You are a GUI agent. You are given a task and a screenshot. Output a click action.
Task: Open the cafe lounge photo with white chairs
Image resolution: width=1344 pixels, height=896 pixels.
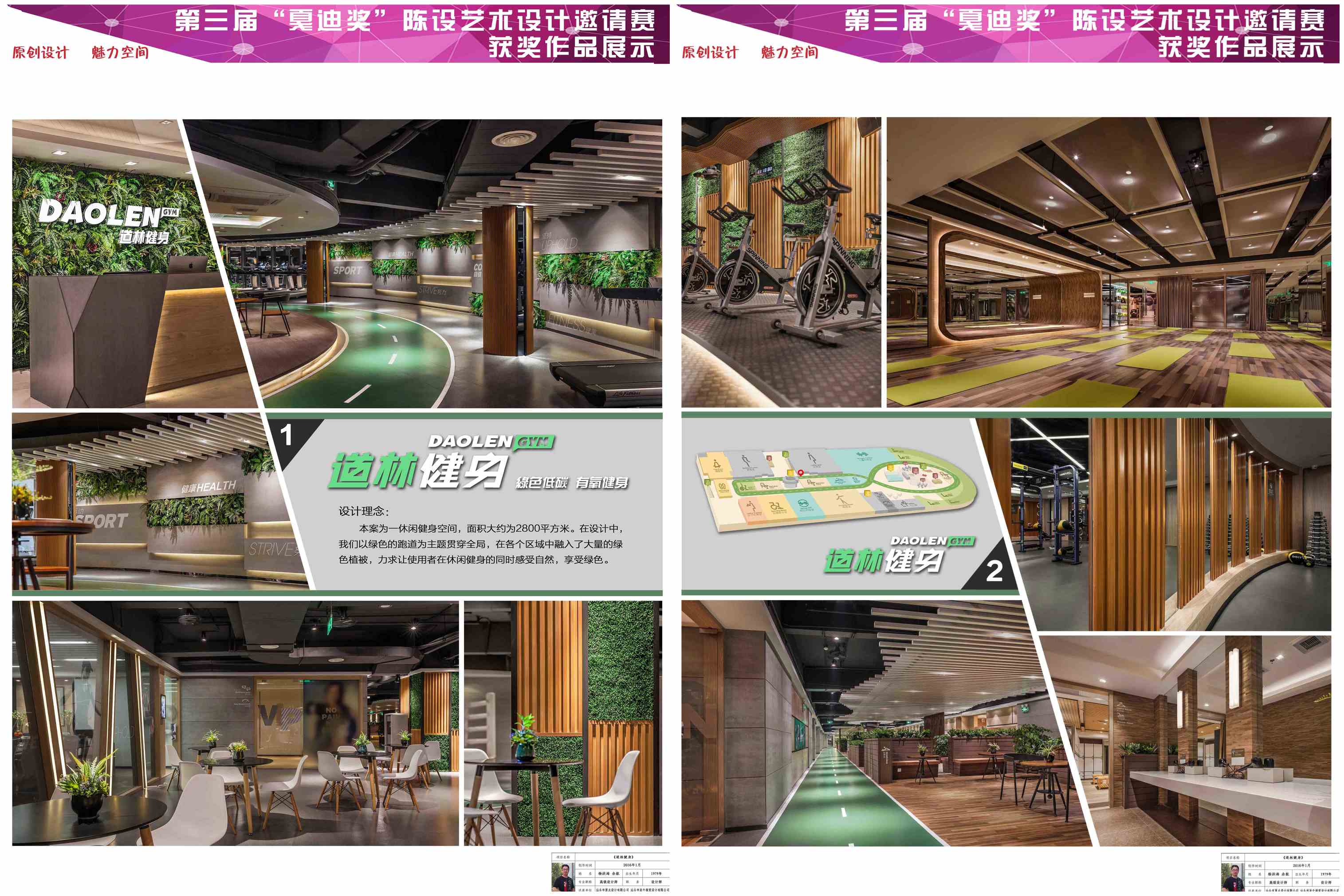236,723
